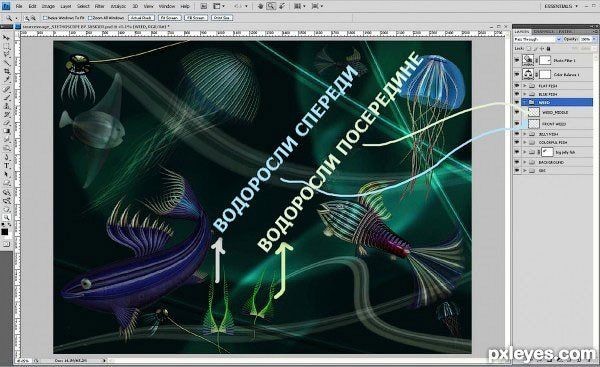This screenshot has height=367, width=600.
Task: Open the File menu
Action: coord(18,6)
